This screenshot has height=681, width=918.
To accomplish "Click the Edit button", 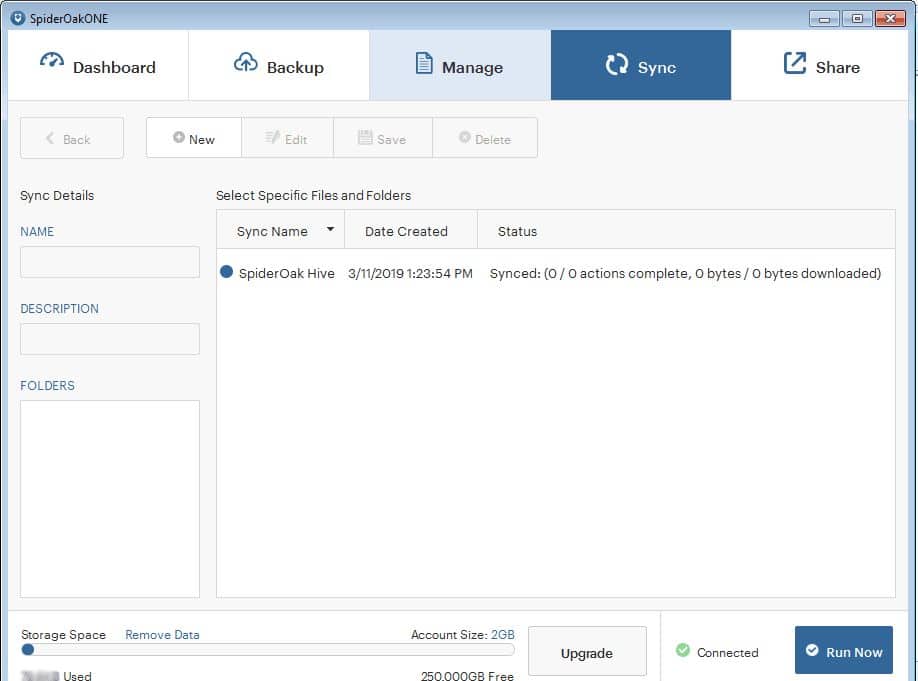I will 287,138.
